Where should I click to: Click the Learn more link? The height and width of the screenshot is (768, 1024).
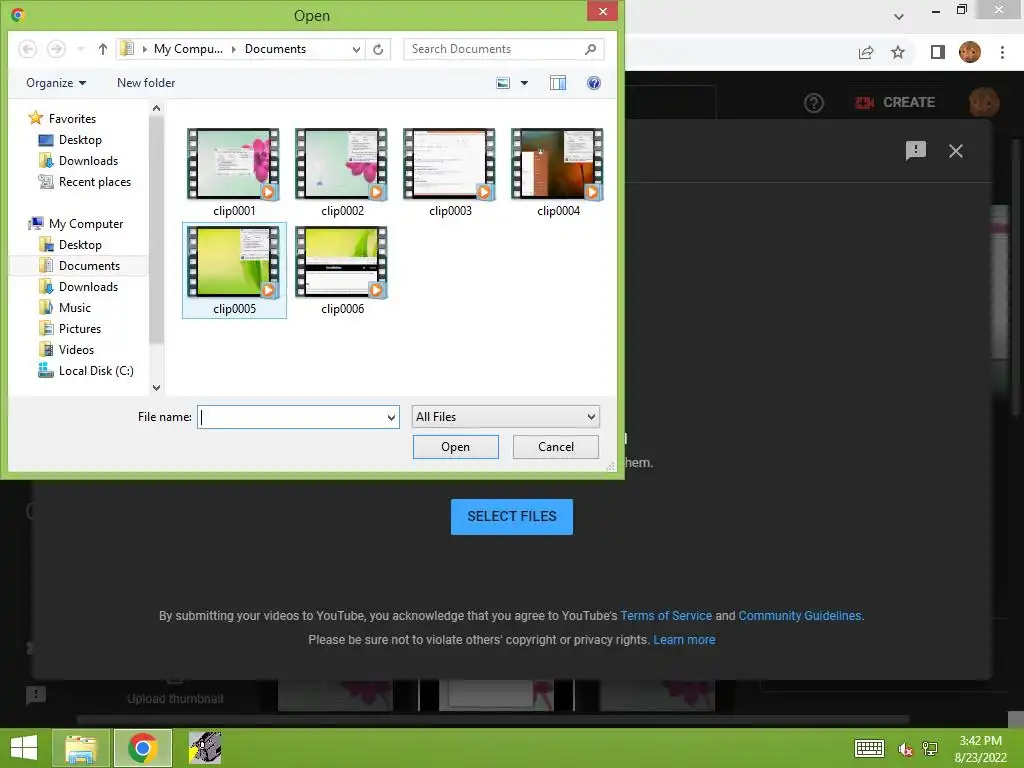684,640
